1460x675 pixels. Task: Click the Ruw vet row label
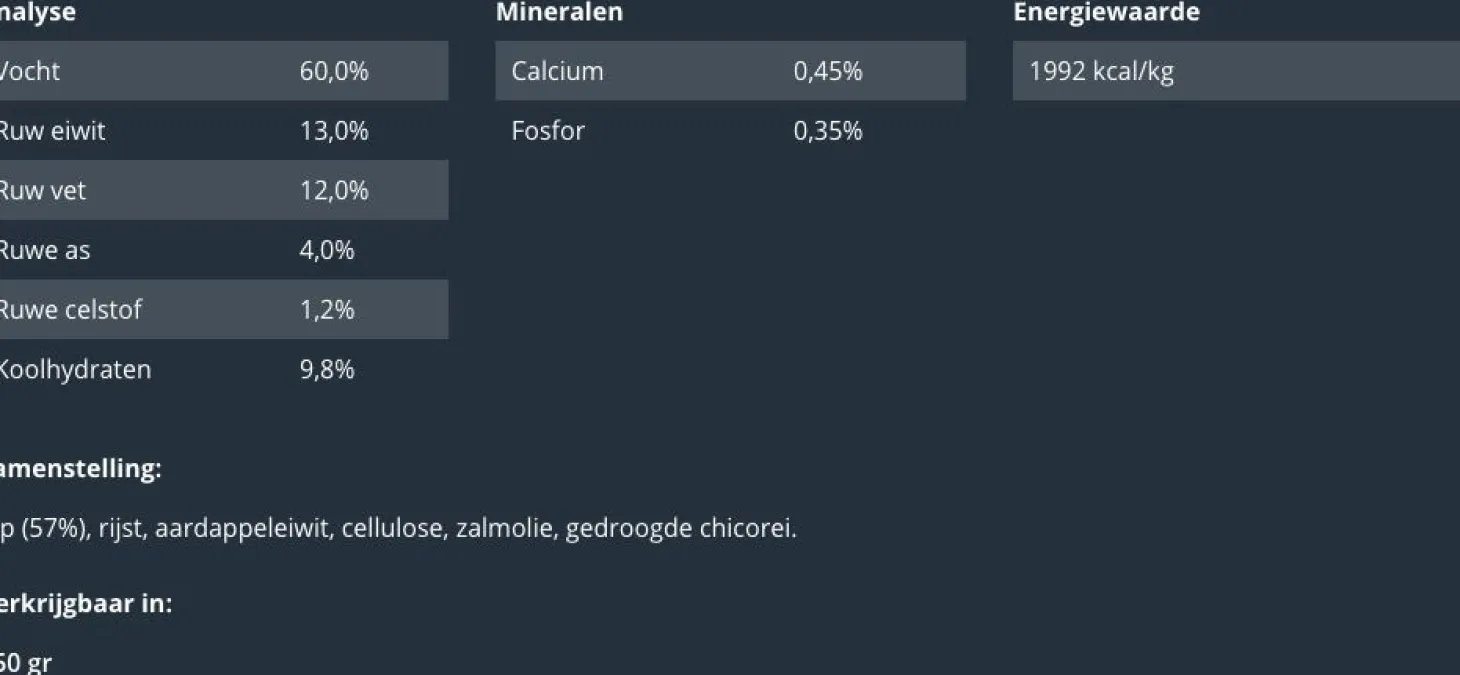42,190
